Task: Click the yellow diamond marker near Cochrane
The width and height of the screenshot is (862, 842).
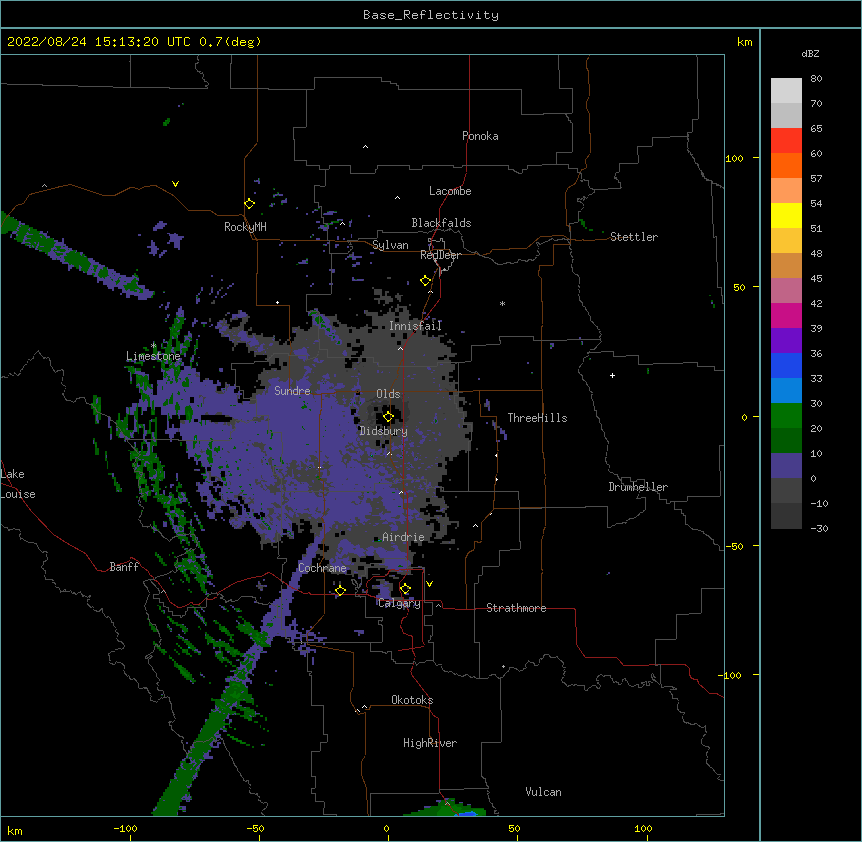Action: point(340,591)
